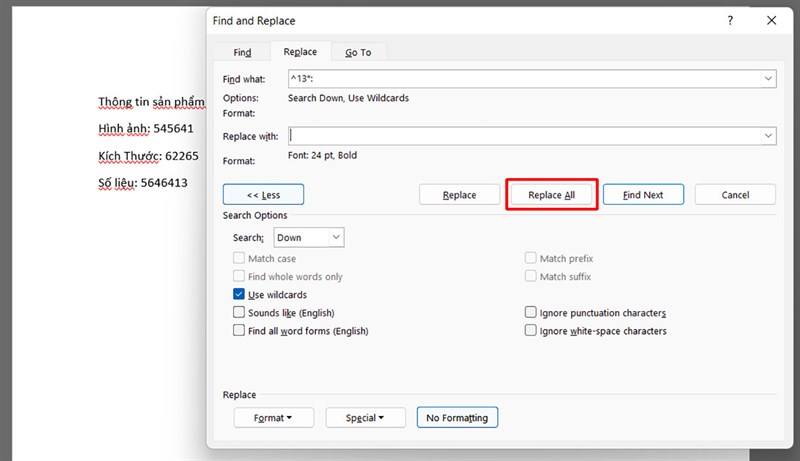Click into the Find what text field
This screenshot has width=800, height=461.
click(520, 79)
